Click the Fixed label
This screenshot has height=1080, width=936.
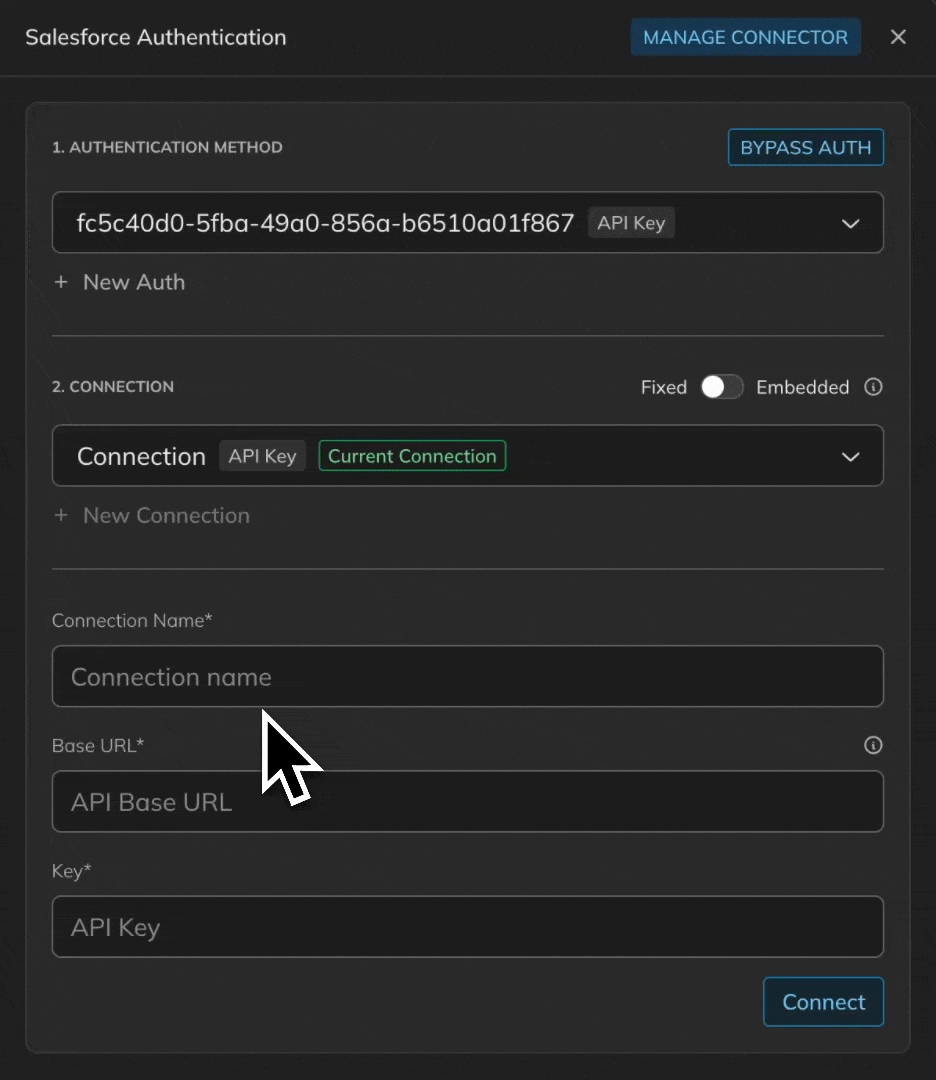(663, 387)
